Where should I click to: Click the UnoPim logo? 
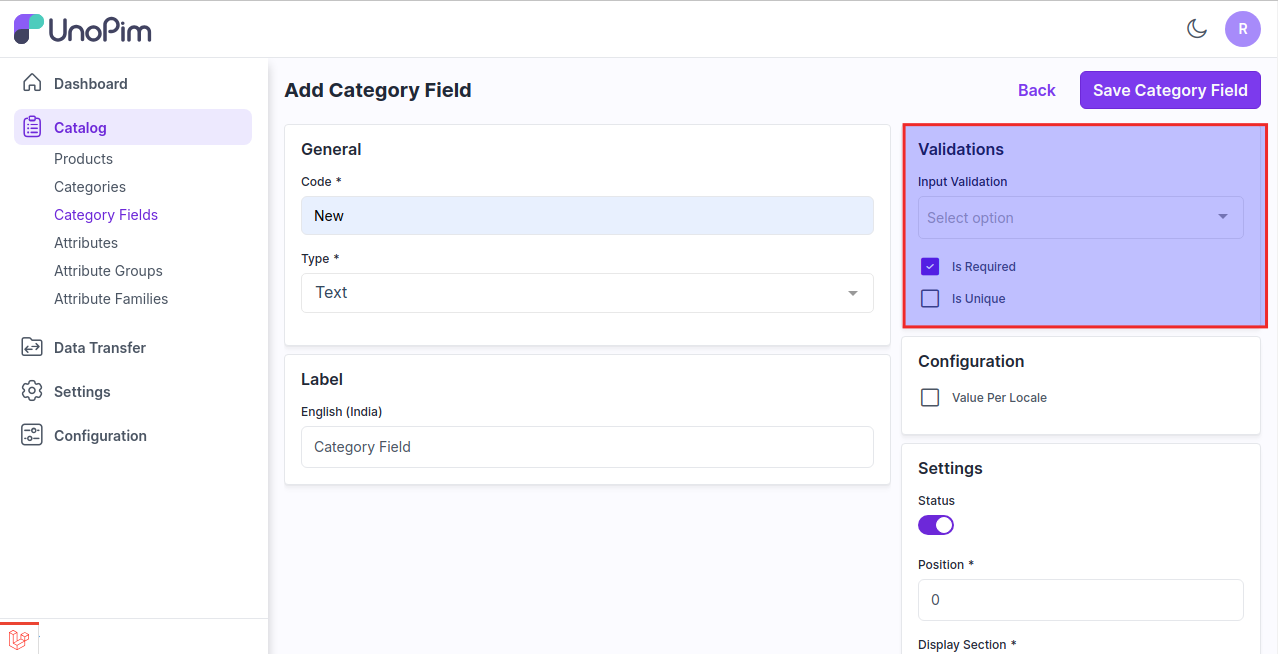(x=82, y=29)
